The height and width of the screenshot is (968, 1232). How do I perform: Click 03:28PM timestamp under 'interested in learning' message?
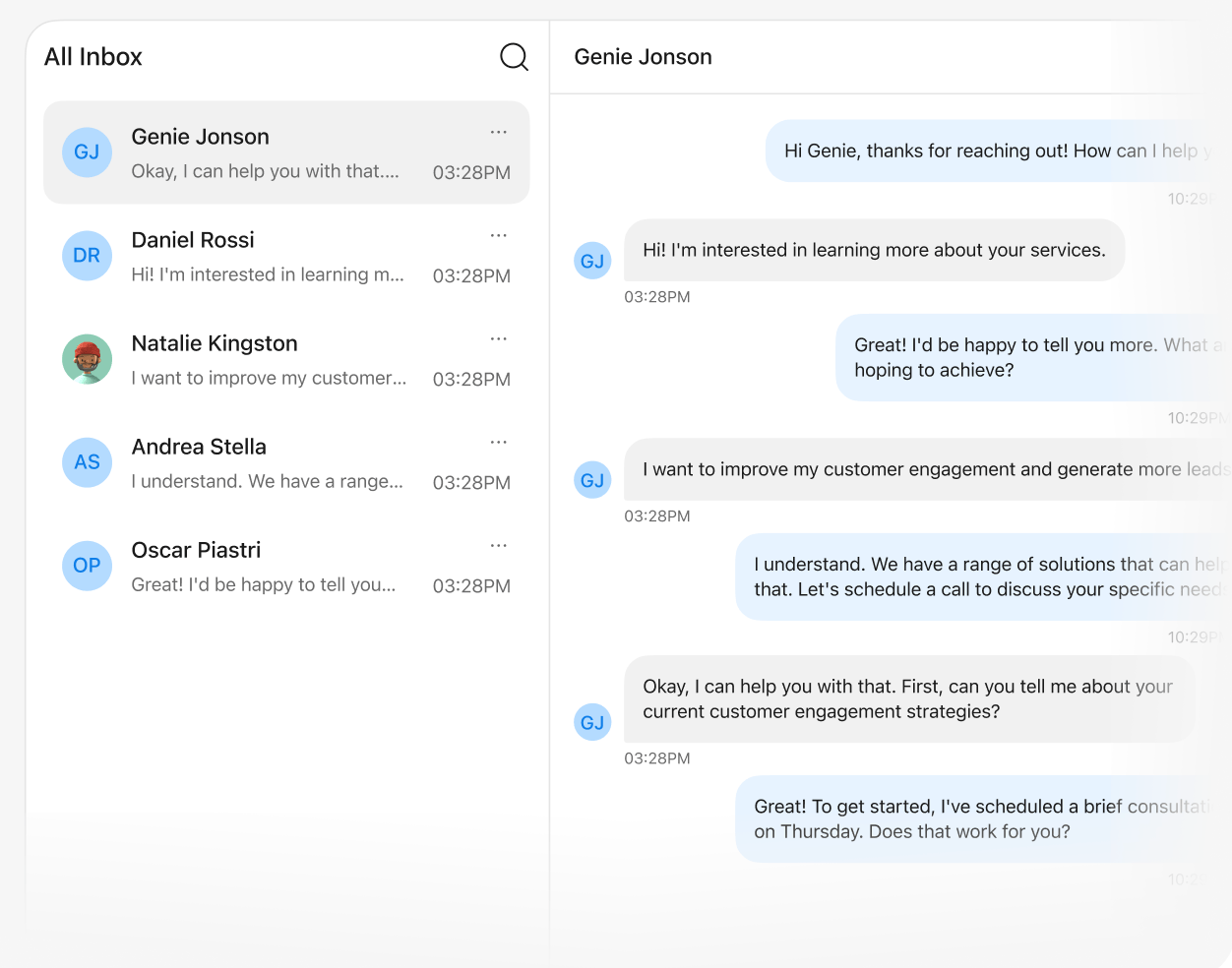pyautogui.click(x=657, y=296)
